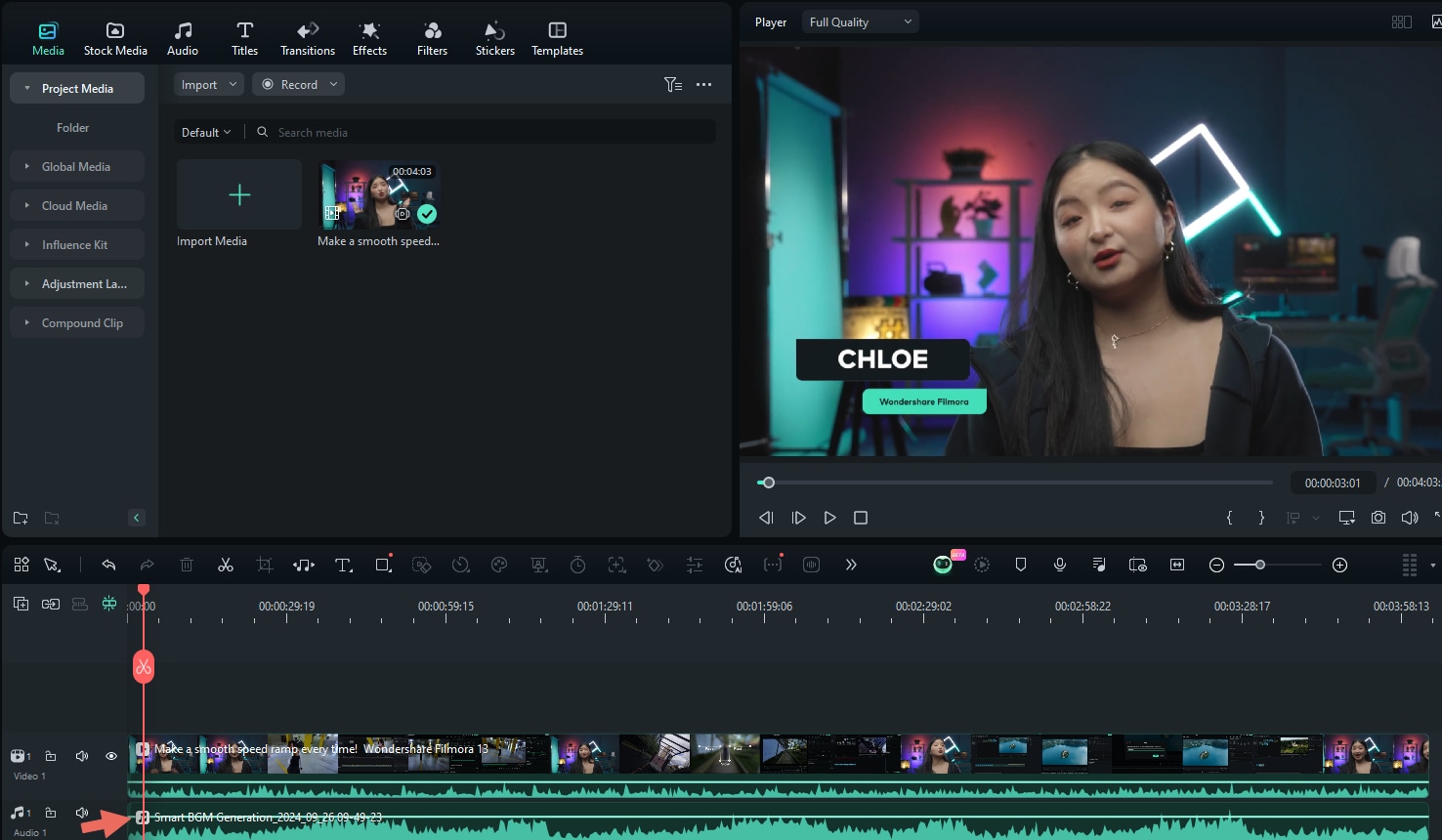Take a snapshot with camera icon
The image size is (1442, 840).
click(1378, 518)
